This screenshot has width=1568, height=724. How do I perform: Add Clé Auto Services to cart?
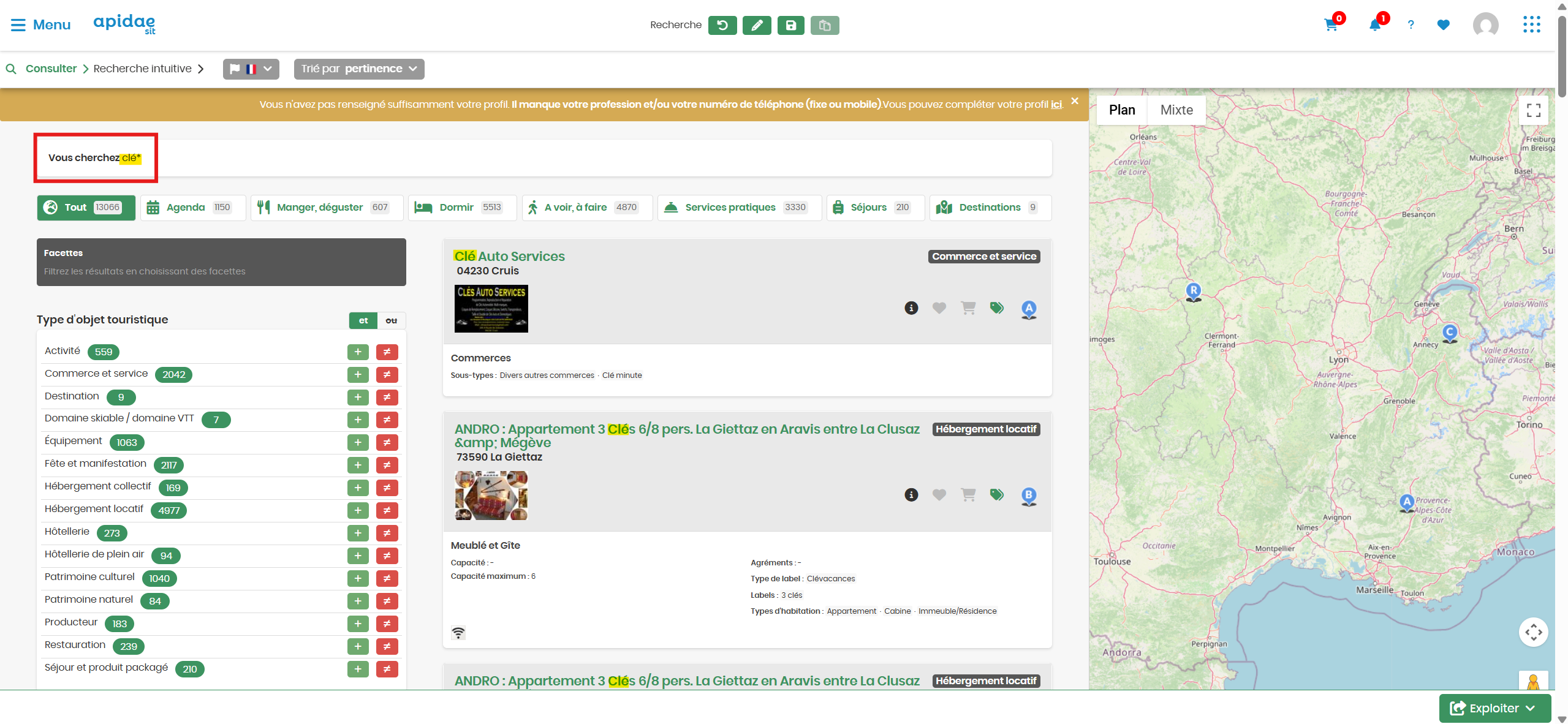(968, 308)
